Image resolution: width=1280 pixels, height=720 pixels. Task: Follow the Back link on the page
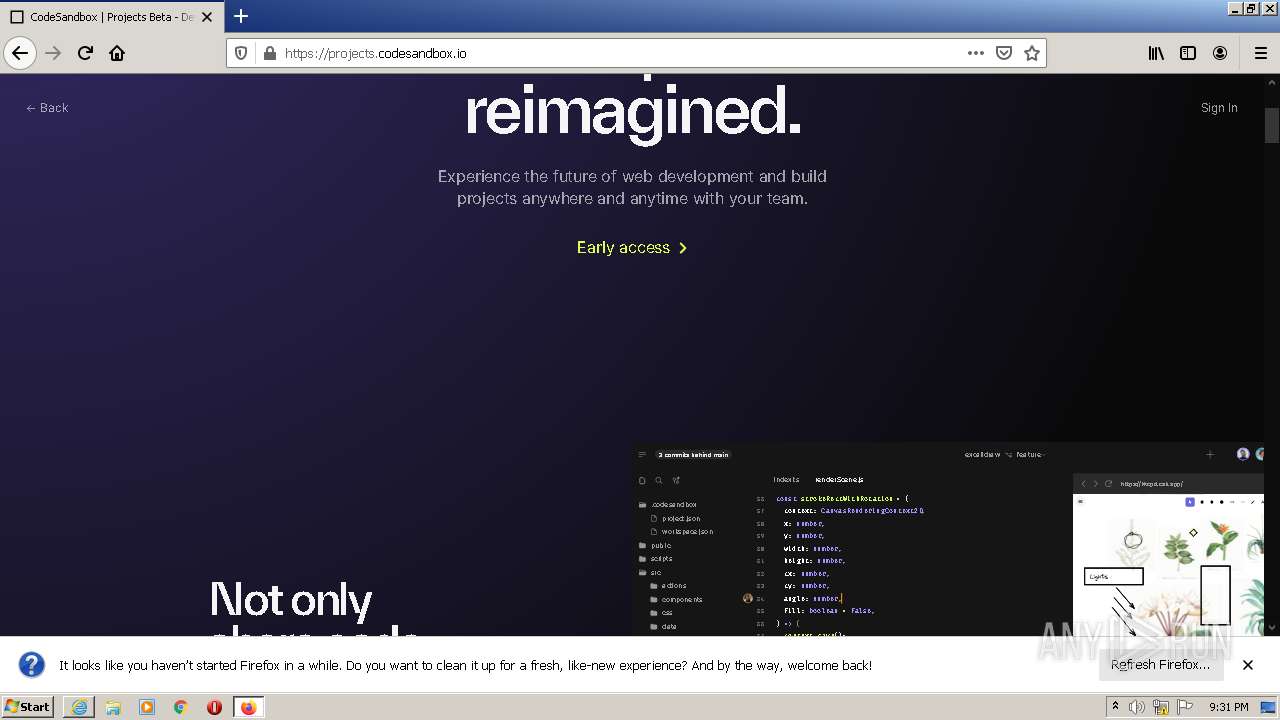[x=47, y=108]
